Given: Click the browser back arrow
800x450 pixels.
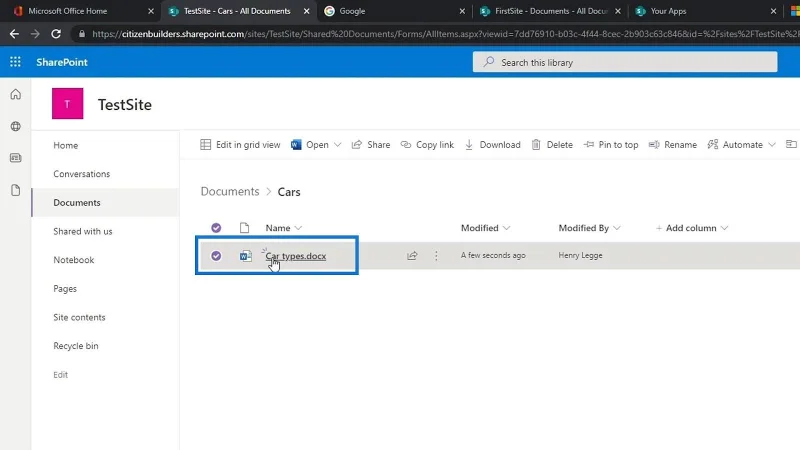Looking at the screenshot, I should click(x=14, y=34).
